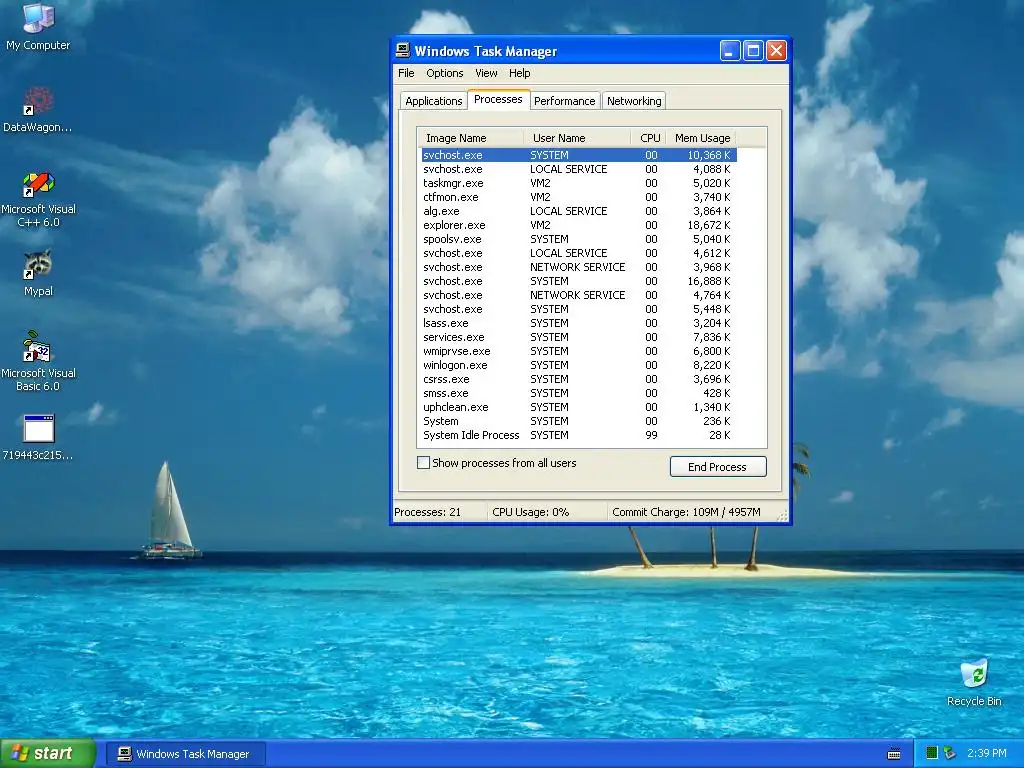Select the taskmgr.exe process row
The width and height of the screenshot is (1024, 768).
tap(579, 183)
